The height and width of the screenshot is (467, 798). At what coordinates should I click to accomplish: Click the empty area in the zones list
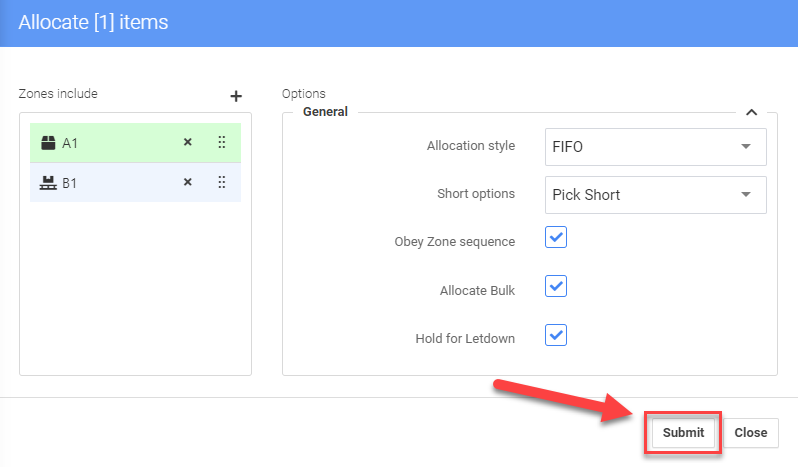coord(135,290)
